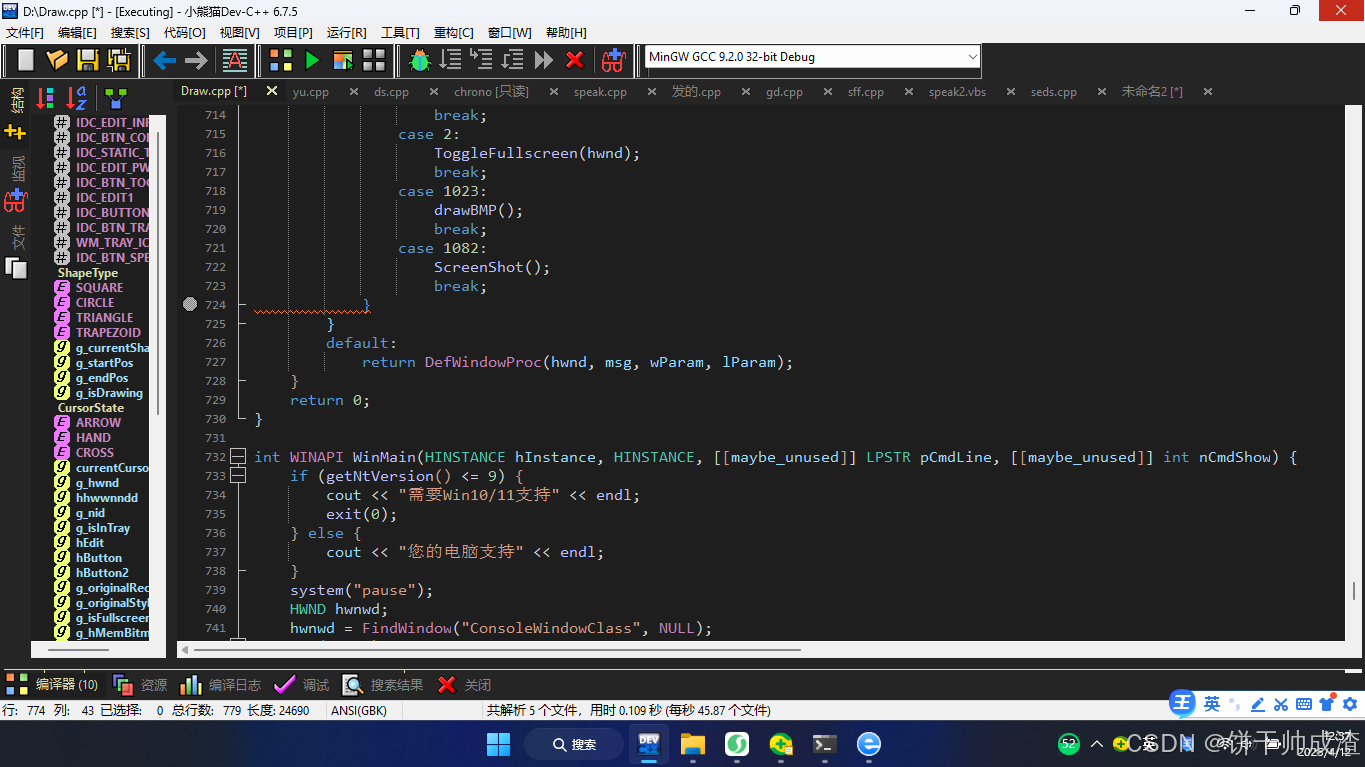Screen dimensions: 1365x767
Task: Select g_hwnd in the class browser
Action: tap(97, 483)
